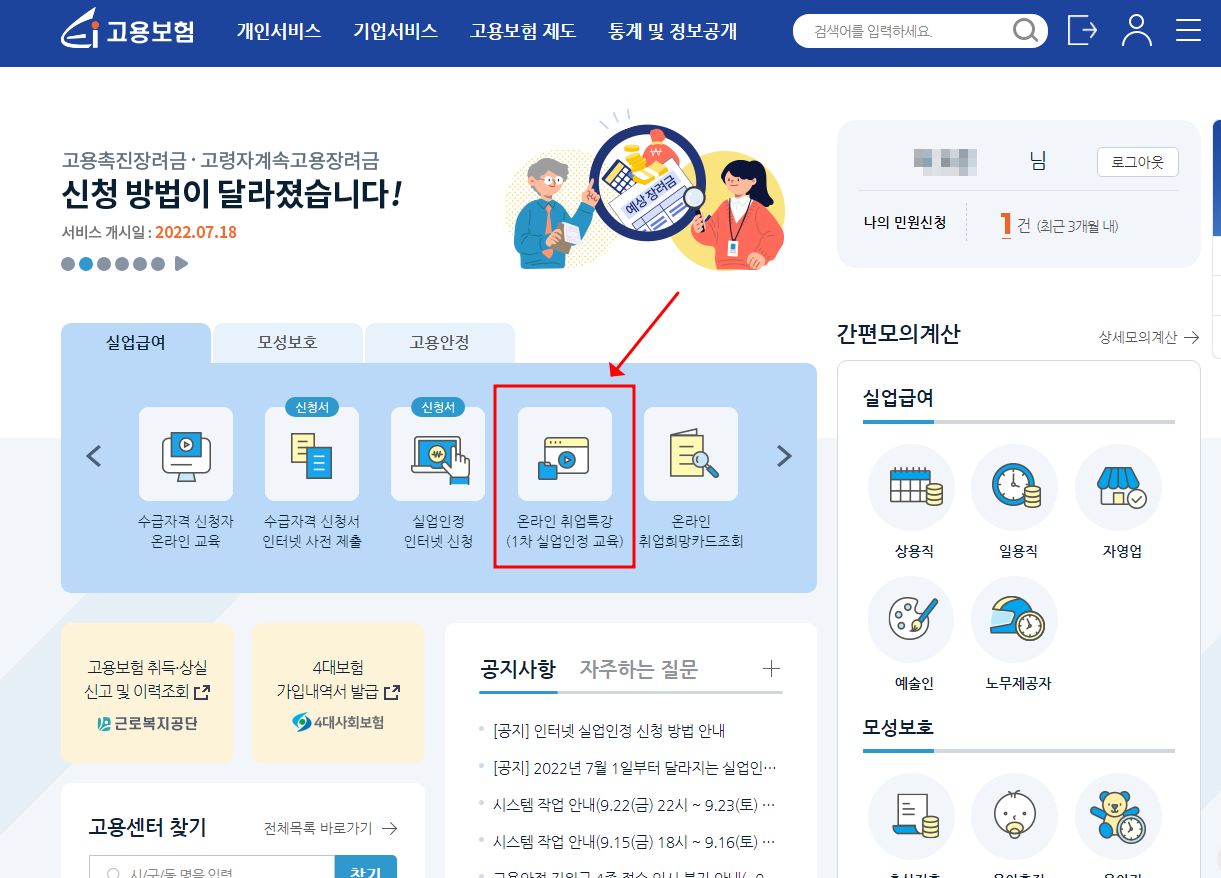Open 통계 및 정보공개 menu

pyautogui.click(x=673, y=31)
